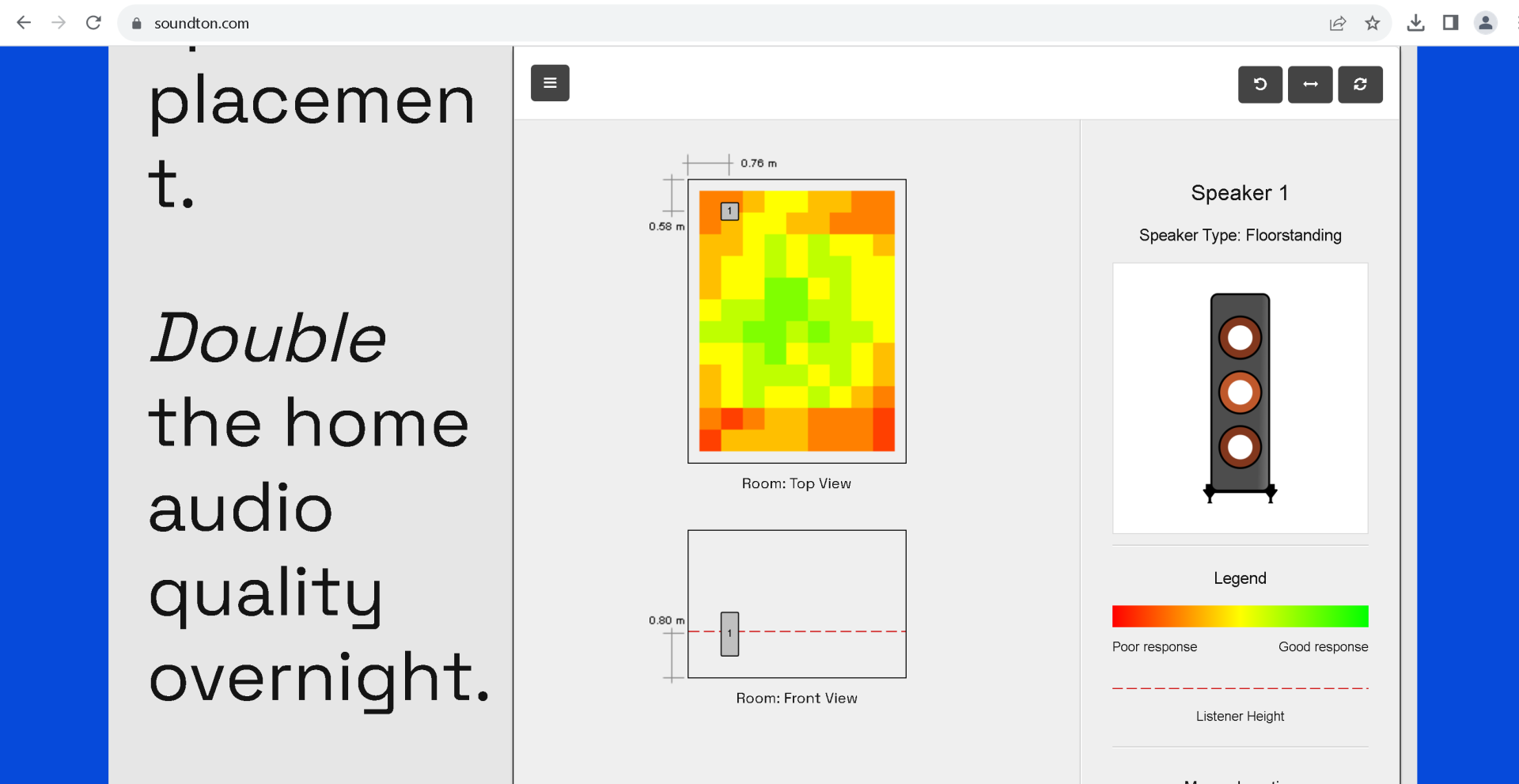Viewport: 1519px width, 784px height.
Task: Click the 0.76 m distance label
Action: pyautogui.click(x=759, y=163)
